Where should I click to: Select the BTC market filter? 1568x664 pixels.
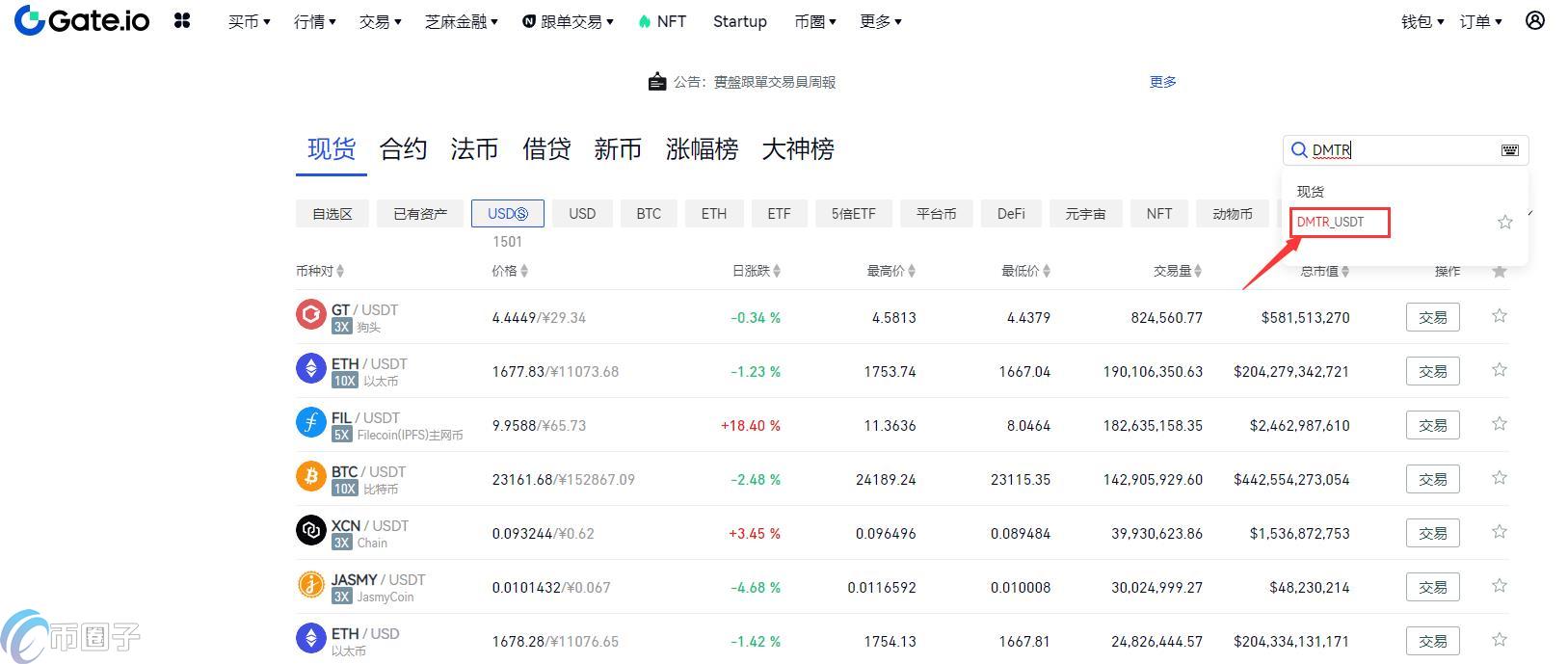point(649,214)
